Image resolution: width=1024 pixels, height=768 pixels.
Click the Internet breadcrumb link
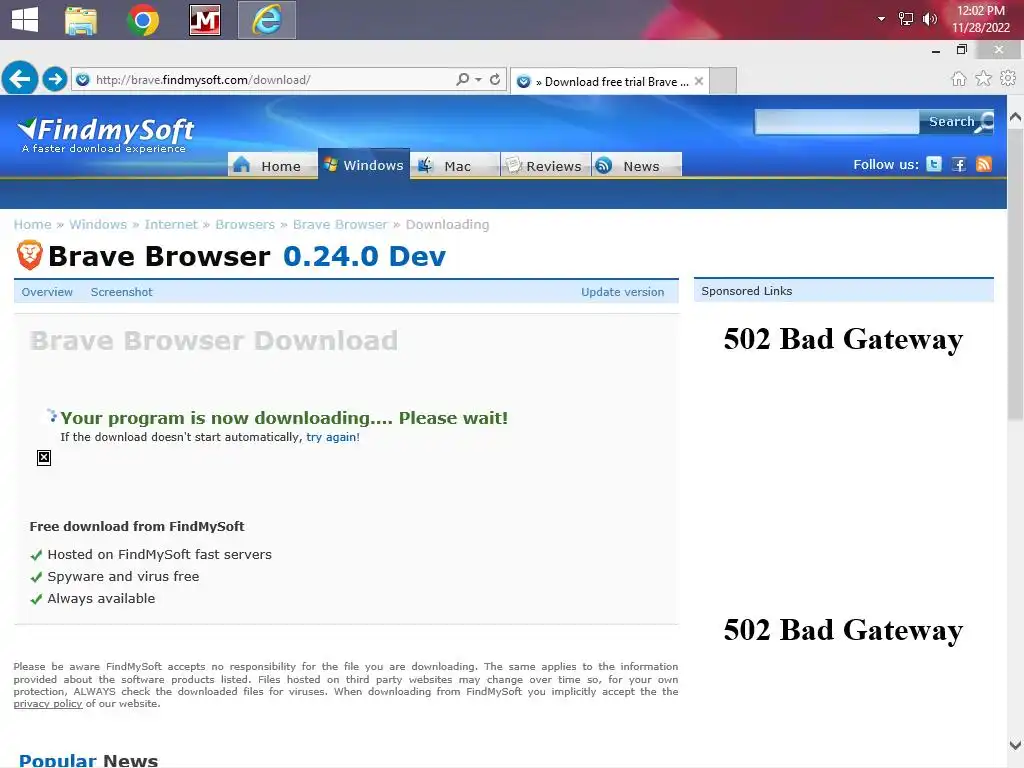point(171,225)
